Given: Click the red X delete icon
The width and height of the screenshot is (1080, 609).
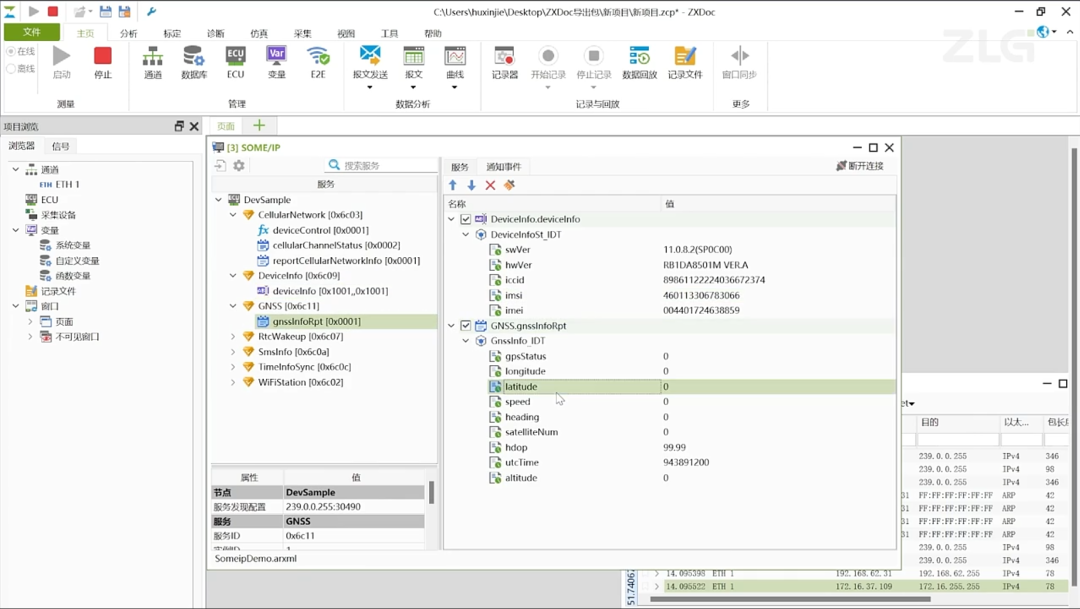Looking at the screenshot, I should coord(490,185).
